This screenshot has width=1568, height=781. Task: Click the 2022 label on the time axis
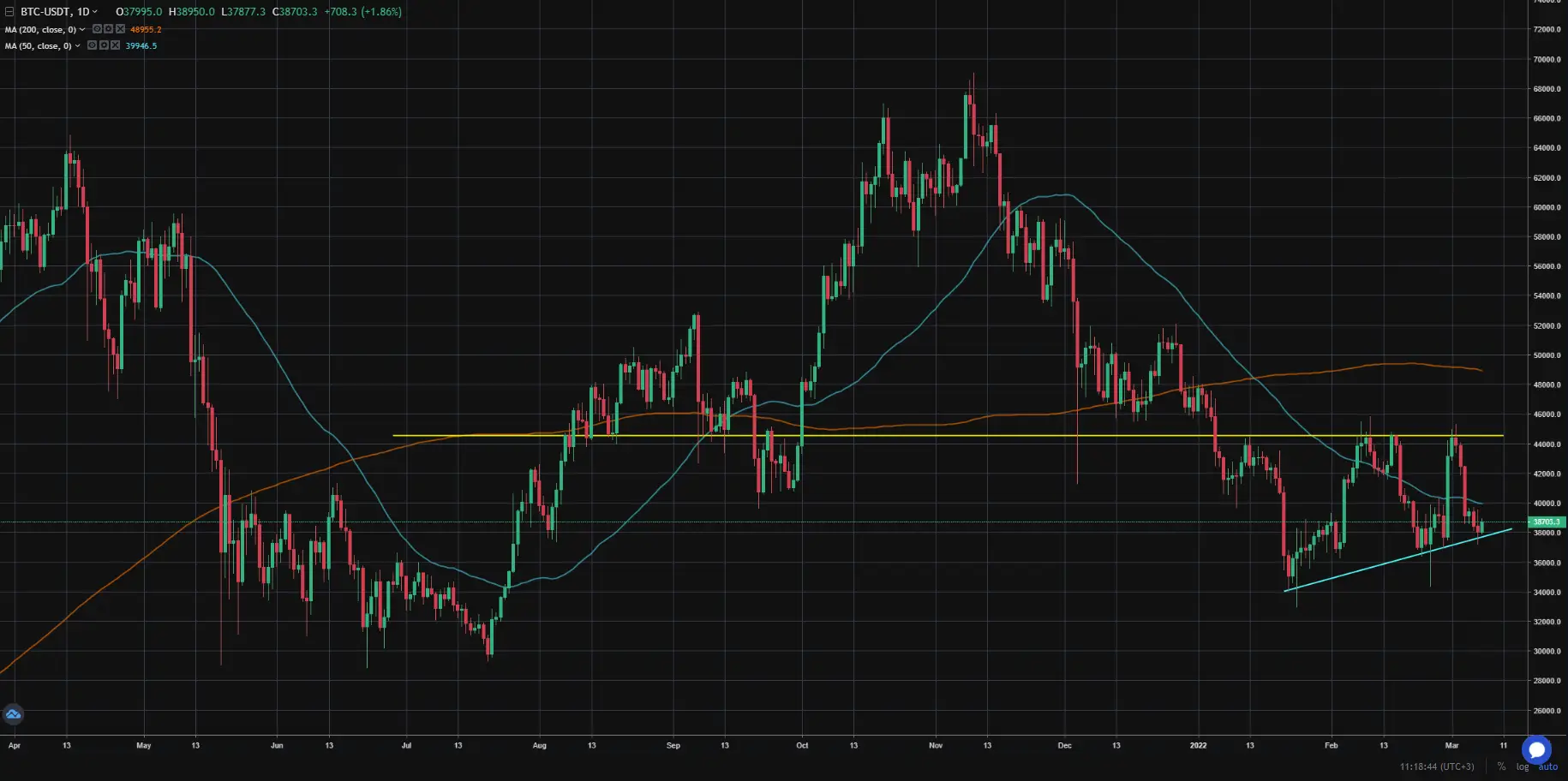pyautogui.click(x=1198, y=746)
